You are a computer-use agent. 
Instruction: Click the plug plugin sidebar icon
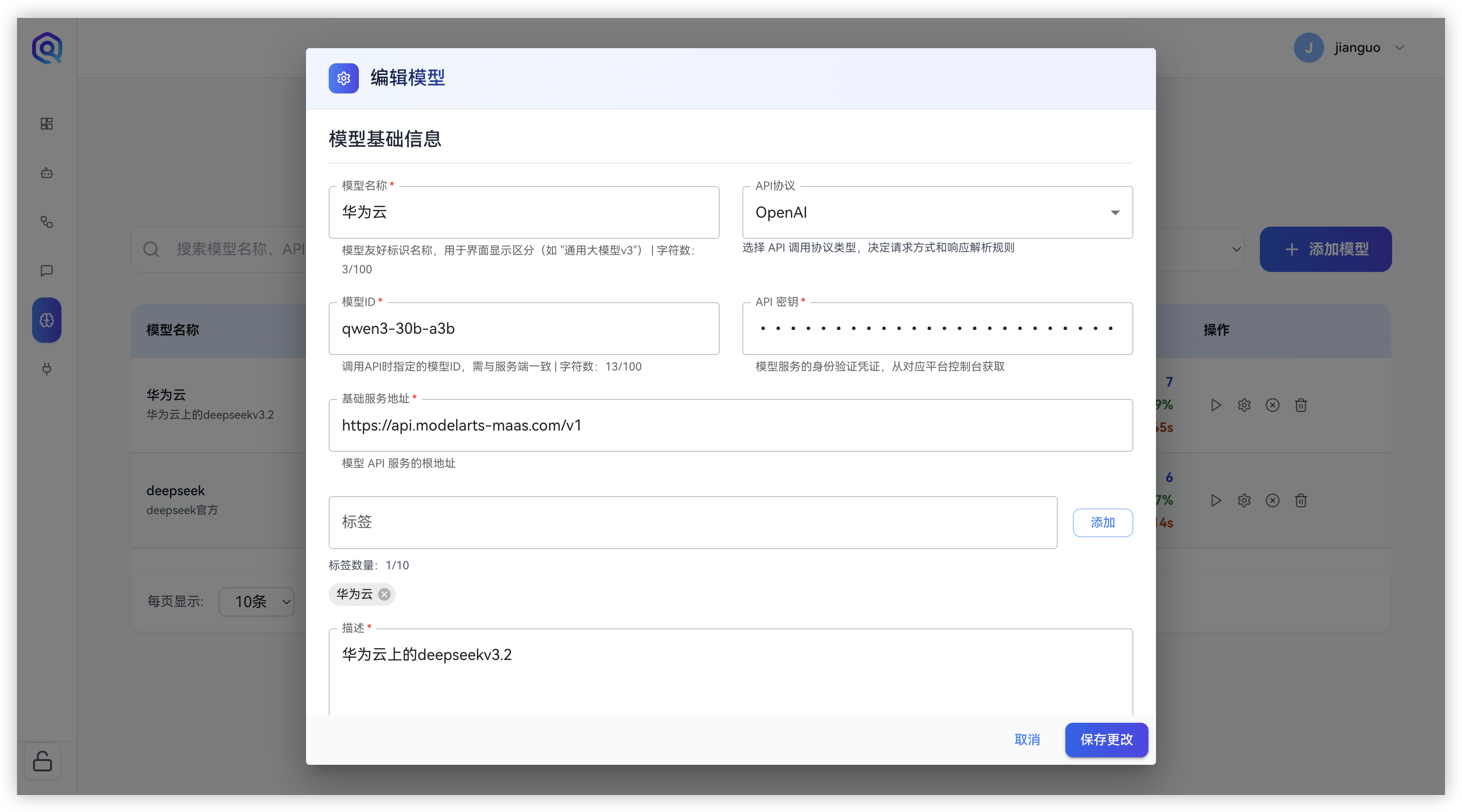47,369
